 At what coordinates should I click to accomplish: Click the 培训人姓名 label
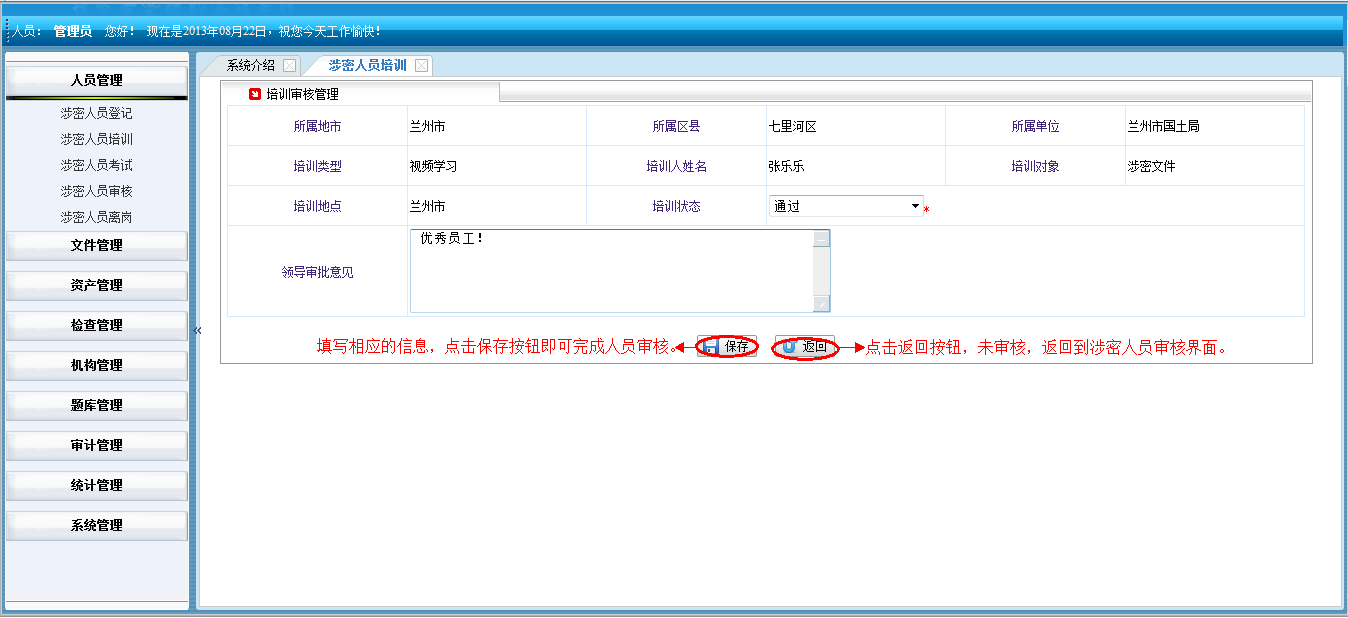676,167
